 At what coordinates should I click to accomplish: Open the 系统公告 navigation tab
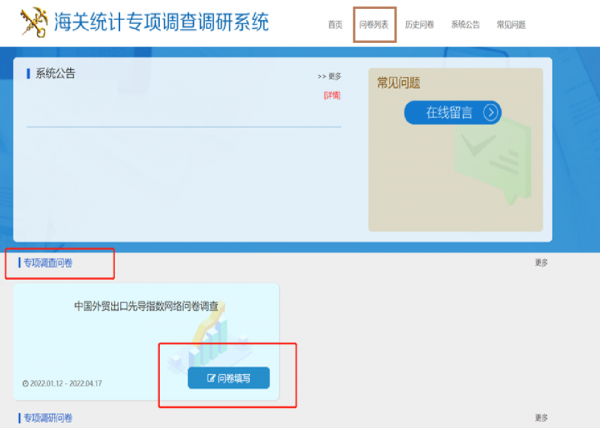click(465, 23)
